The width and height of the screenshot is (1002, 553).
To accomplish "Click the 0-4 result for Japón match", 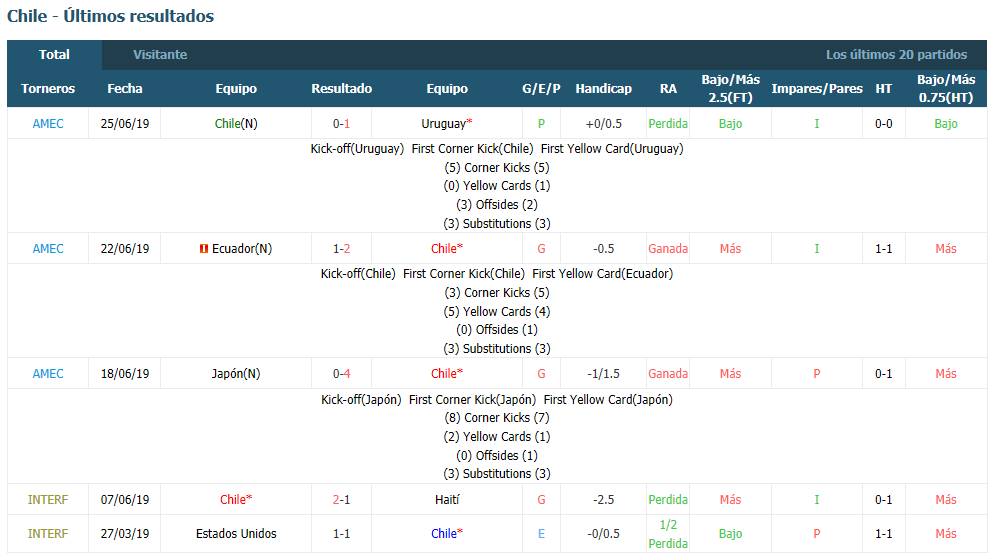I will pyautogui.click(x=341, y=374).
